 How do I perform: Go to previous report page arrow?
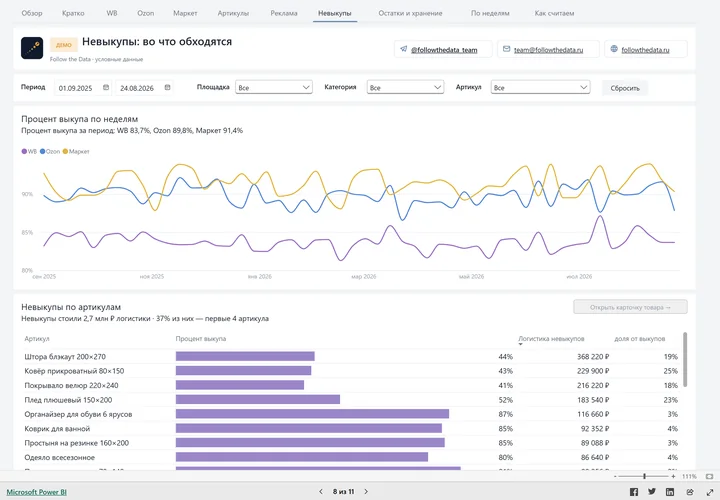[x=321, y=491]
